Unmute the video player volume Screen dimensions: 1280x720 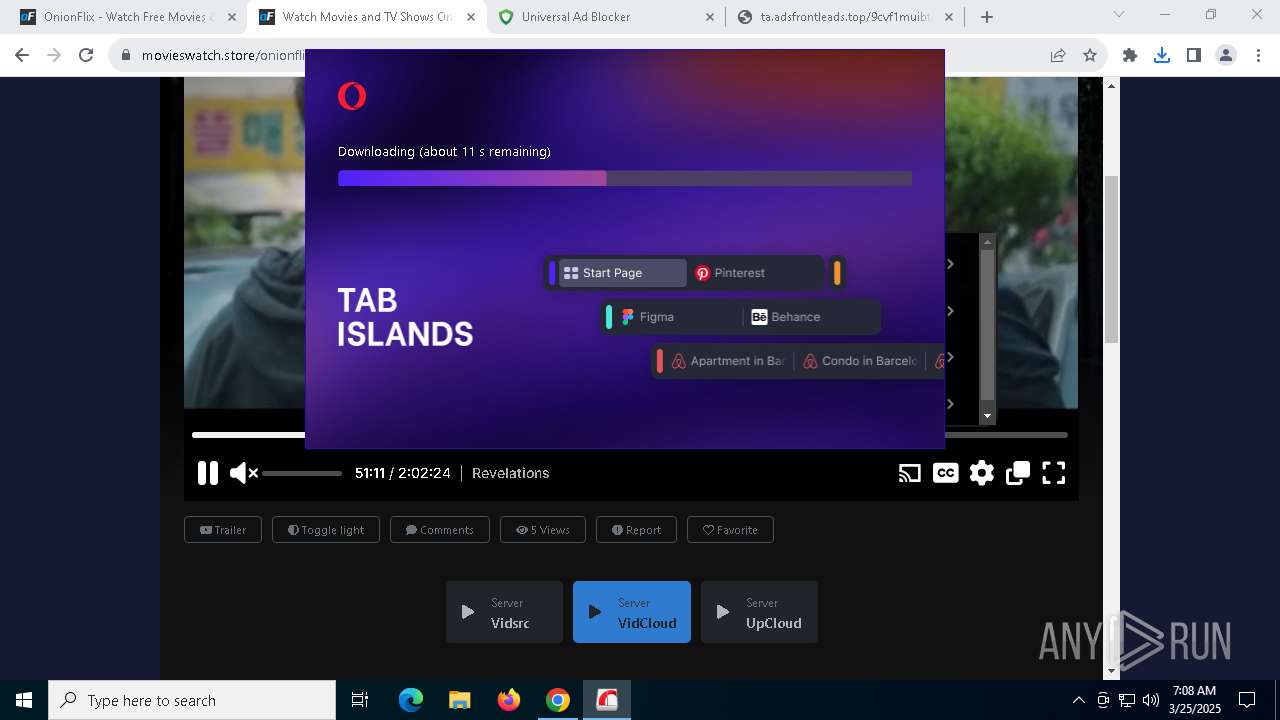[x=243, y=473]
